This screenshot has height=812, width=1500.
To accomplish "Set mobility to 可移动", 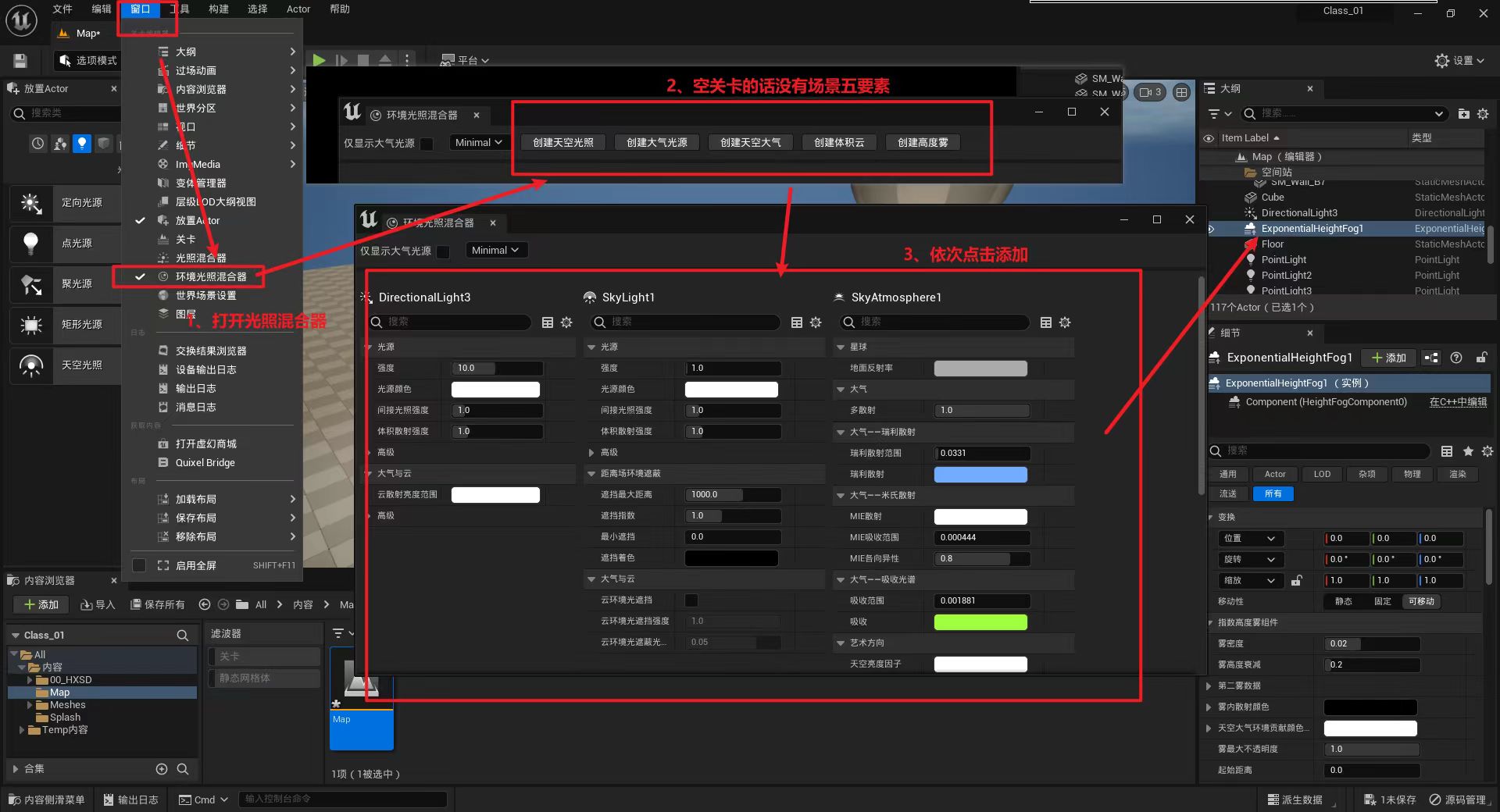I will (x=1421, y=601).
